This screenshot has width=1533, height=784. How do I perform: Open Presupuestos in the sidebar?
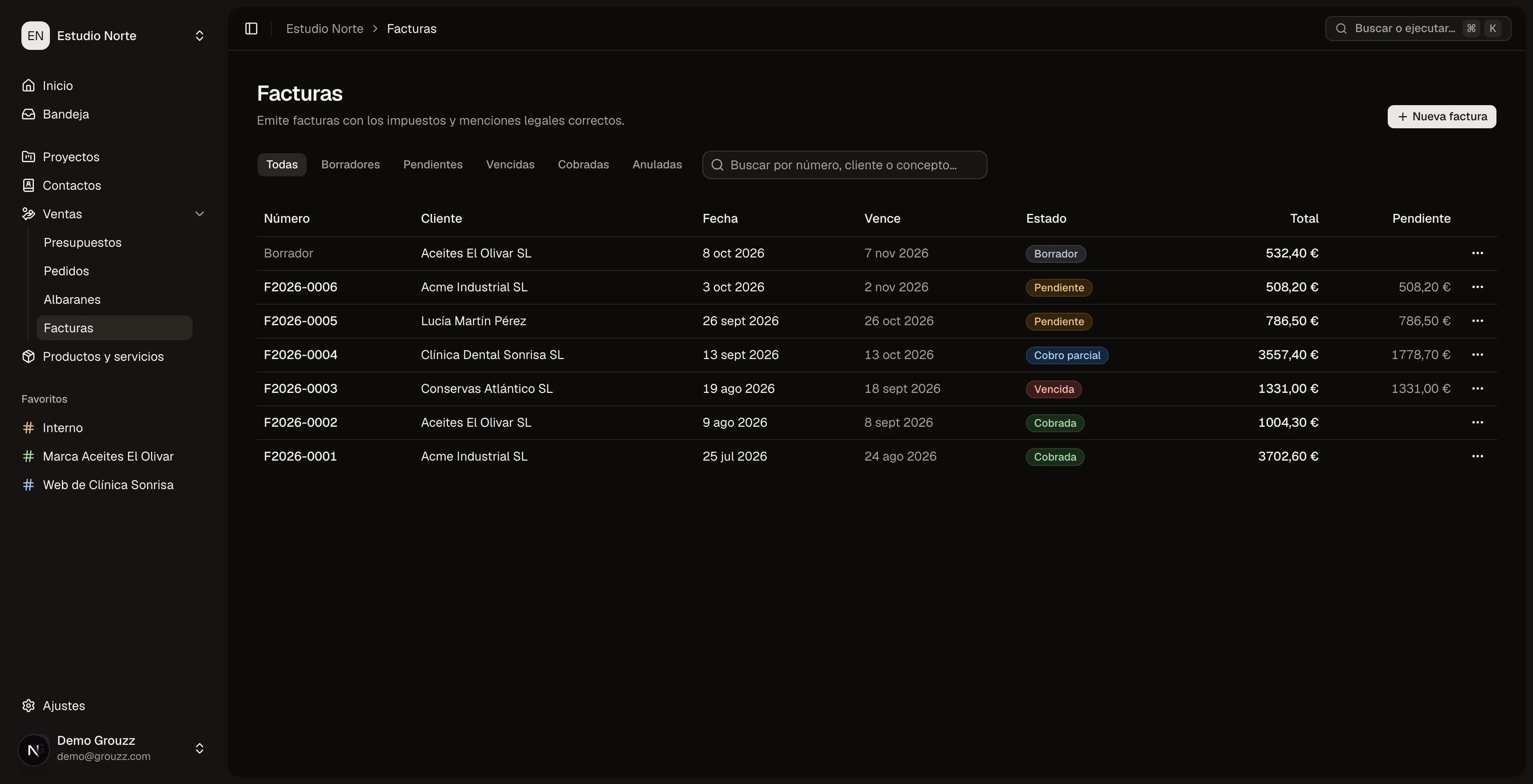pyautogui.click(x=114, y=243)
